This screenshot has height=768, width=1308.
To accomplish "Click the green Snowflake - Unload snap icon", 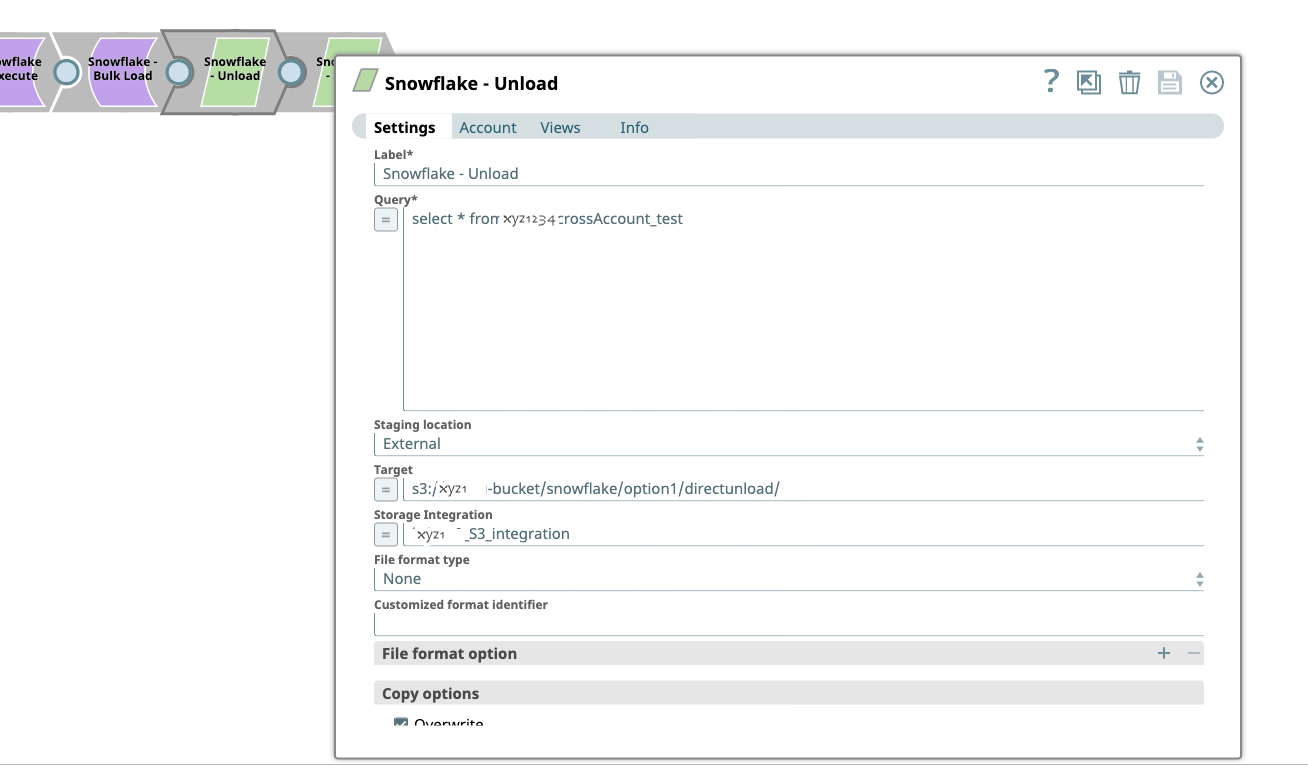I will 235,70.
